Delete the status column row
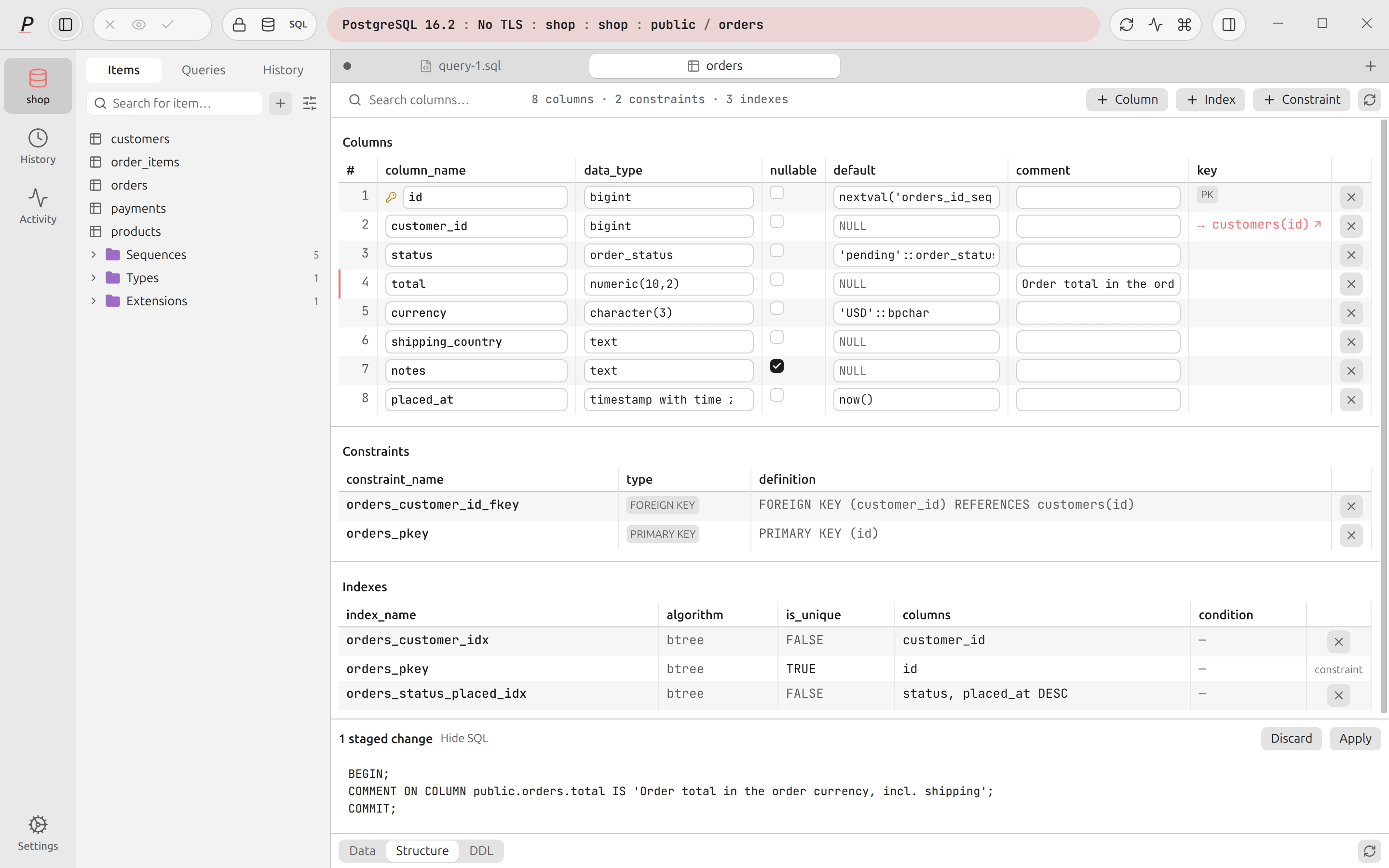Viewport: 1389px width, 868px height. tap(1351, 256)
